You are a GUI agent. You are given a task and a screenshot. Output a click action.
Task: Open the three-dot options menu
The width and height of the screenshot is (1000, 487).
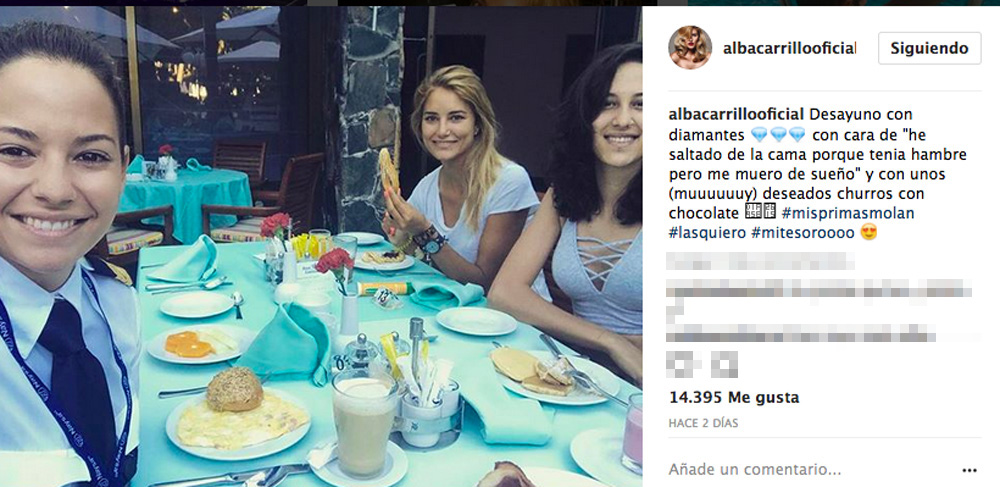969,470
